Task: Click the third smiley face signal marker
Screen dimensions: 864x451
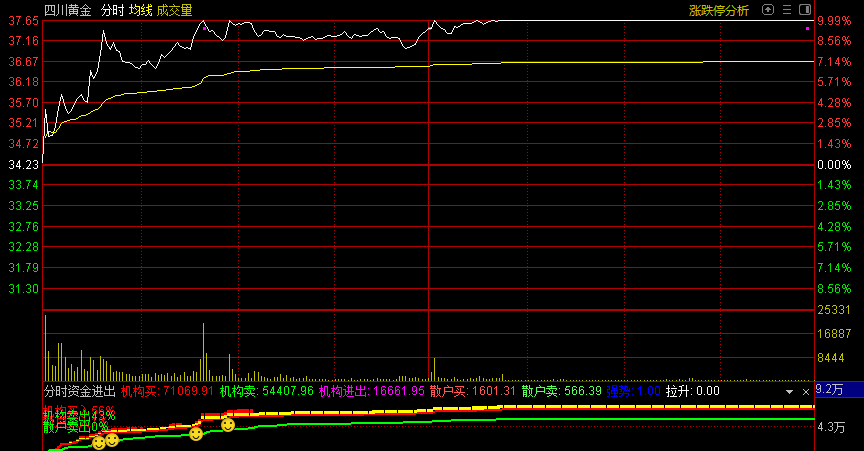Action: [x=196, y=434]
